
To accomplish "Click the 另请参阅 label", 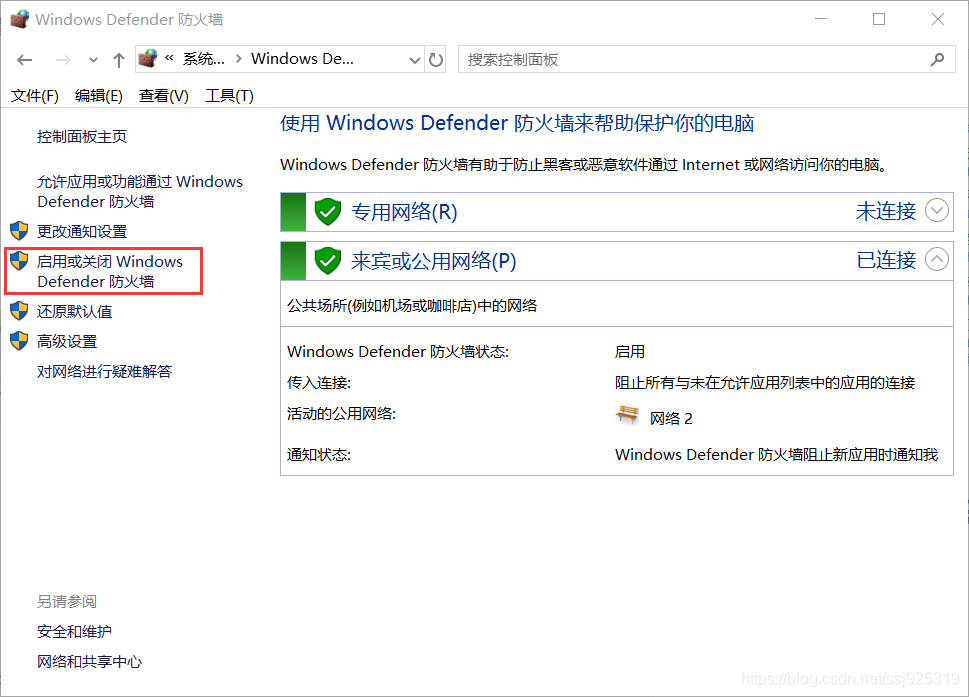I will click(x=67, y=601).
